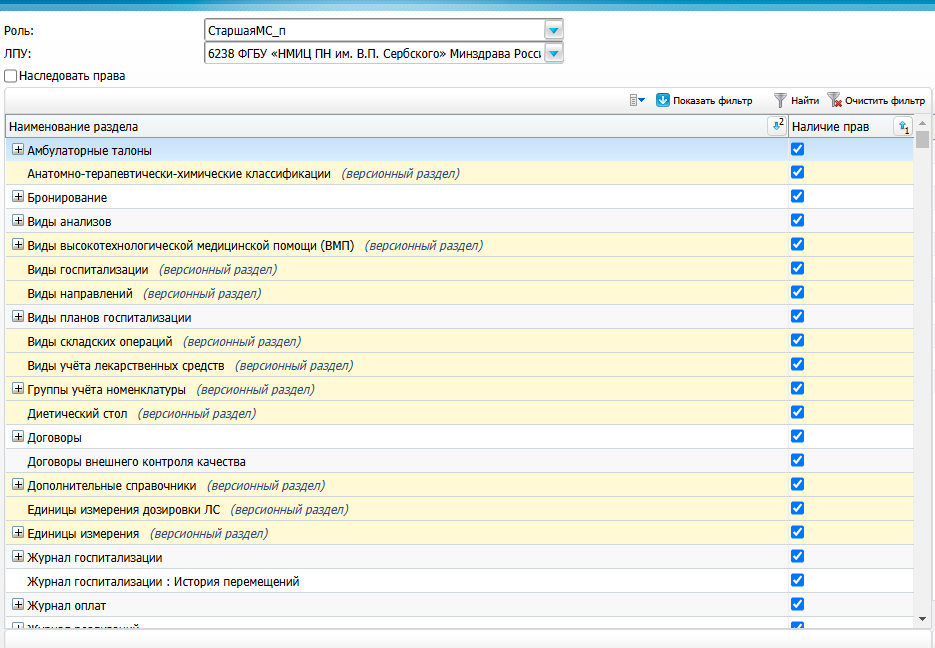Open the ЛПУ dropdown
The width and height of the screenshot is (935, 648).
point(553,53)
